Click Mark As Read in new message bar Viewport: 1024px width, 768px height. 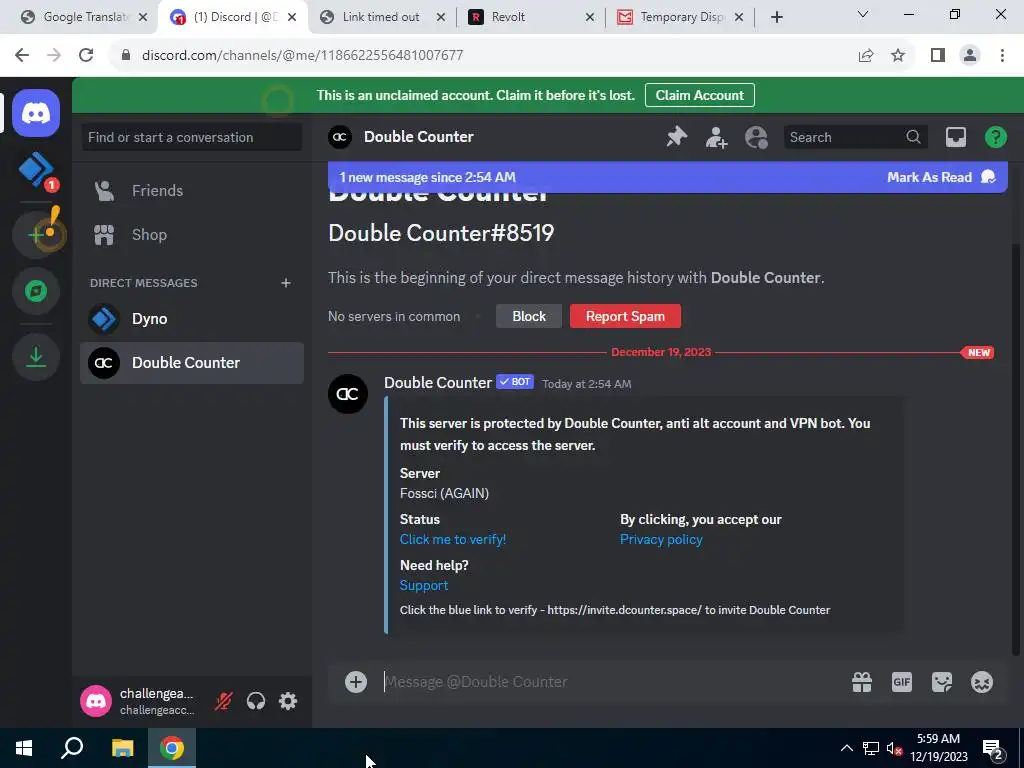tap(940, 177)
